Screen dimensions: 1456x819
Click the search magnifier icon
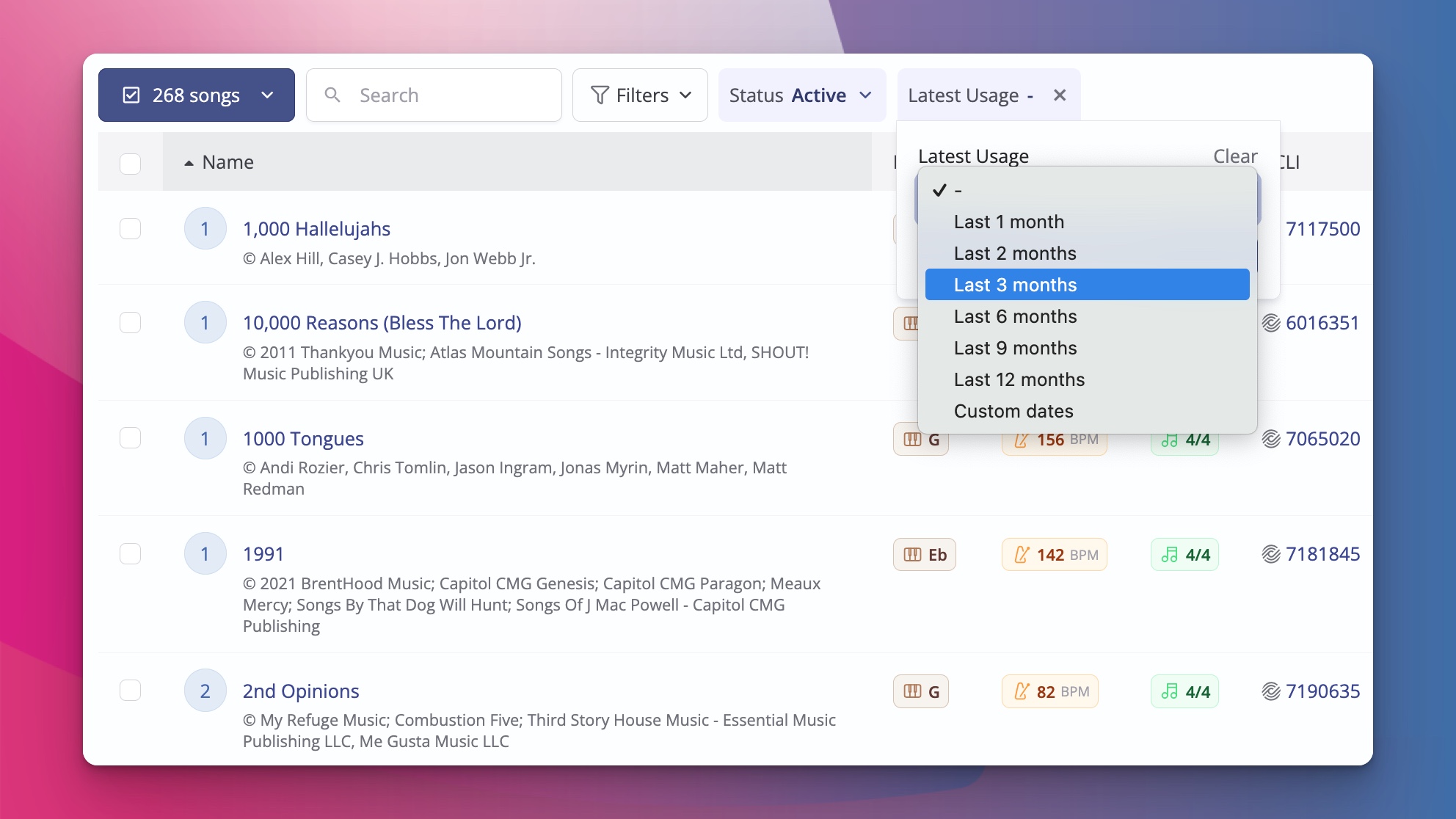(334, 95)
